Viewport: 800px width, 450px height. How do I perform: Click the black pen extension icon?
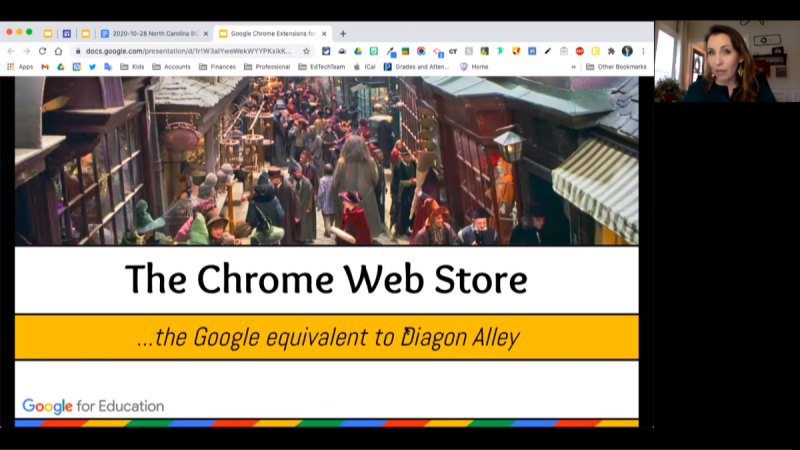point(548,51)
